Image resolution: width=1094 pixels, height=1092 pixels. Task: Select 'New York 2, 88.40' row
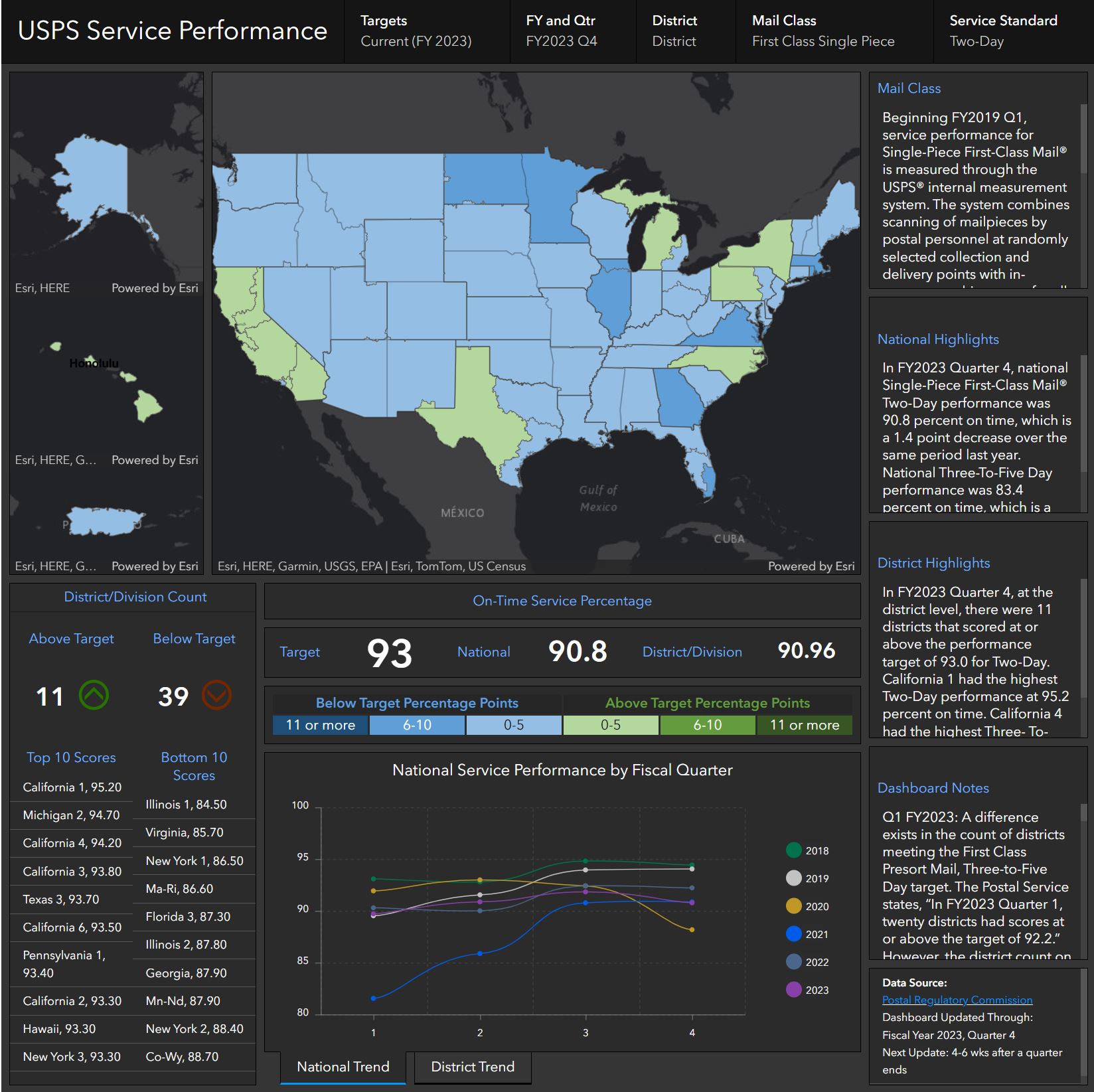coord(194,1029)
